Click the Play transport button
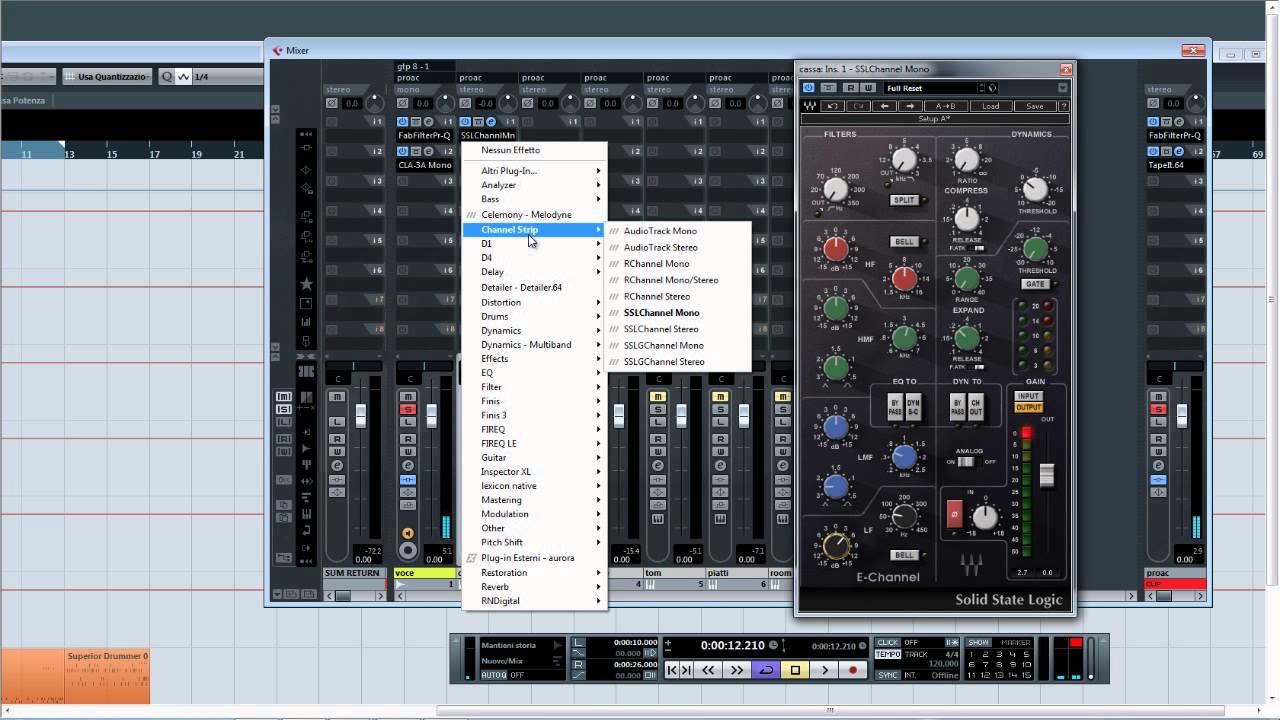Viewport: 1280px width, 720px height. point(825,670)
